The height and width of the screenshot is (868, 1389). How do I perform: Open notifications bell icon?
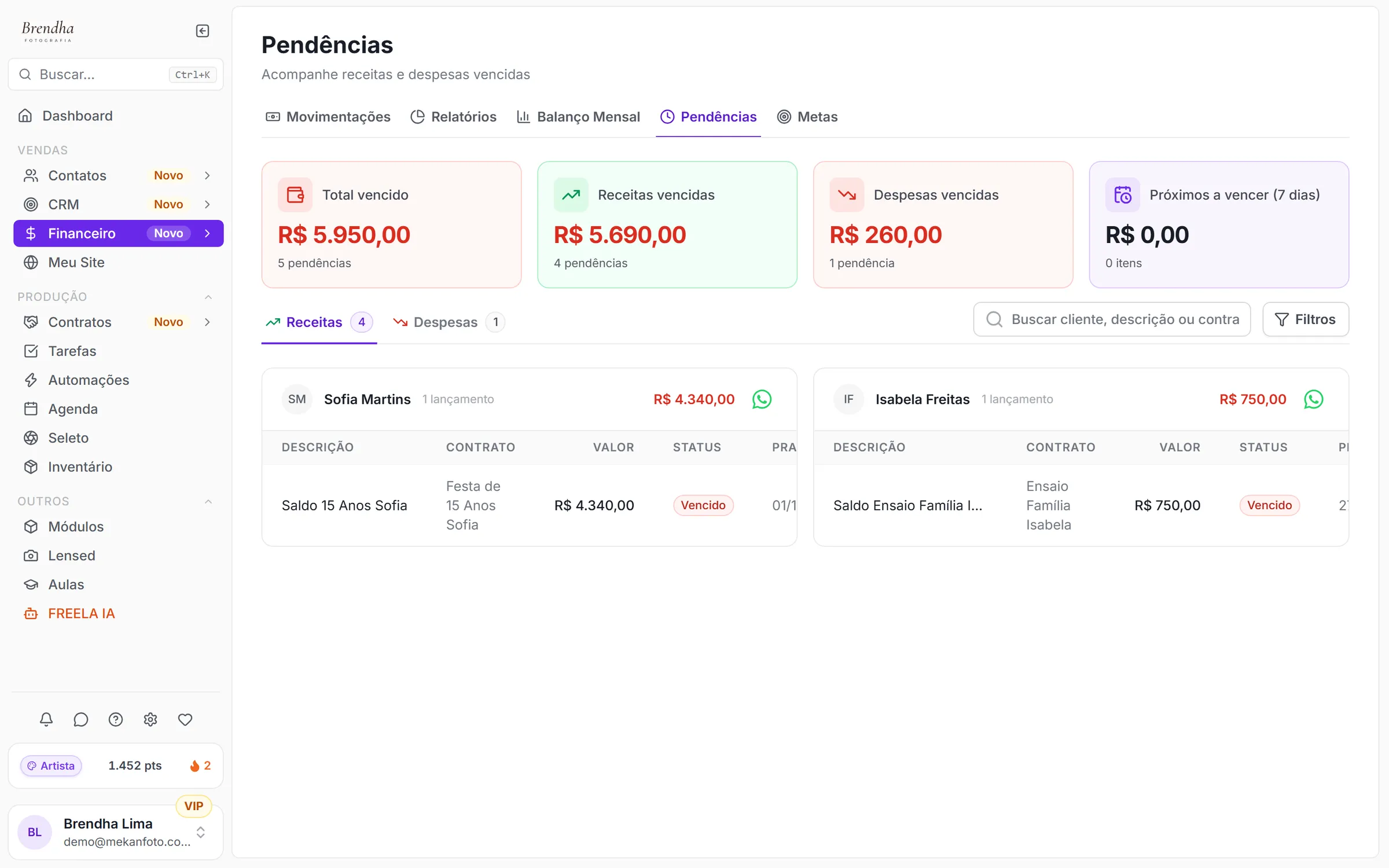(x=46, y=719)
